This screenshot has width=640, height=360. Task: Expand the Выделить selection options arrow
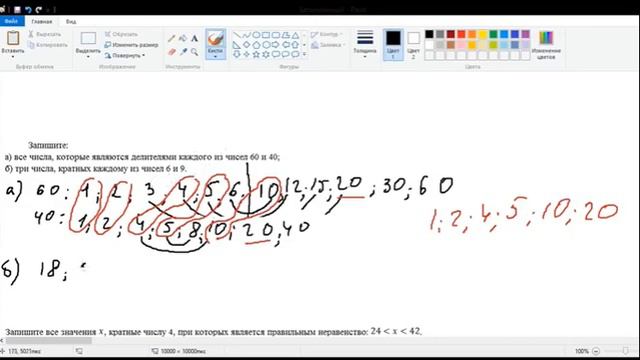tap(88, 56)
